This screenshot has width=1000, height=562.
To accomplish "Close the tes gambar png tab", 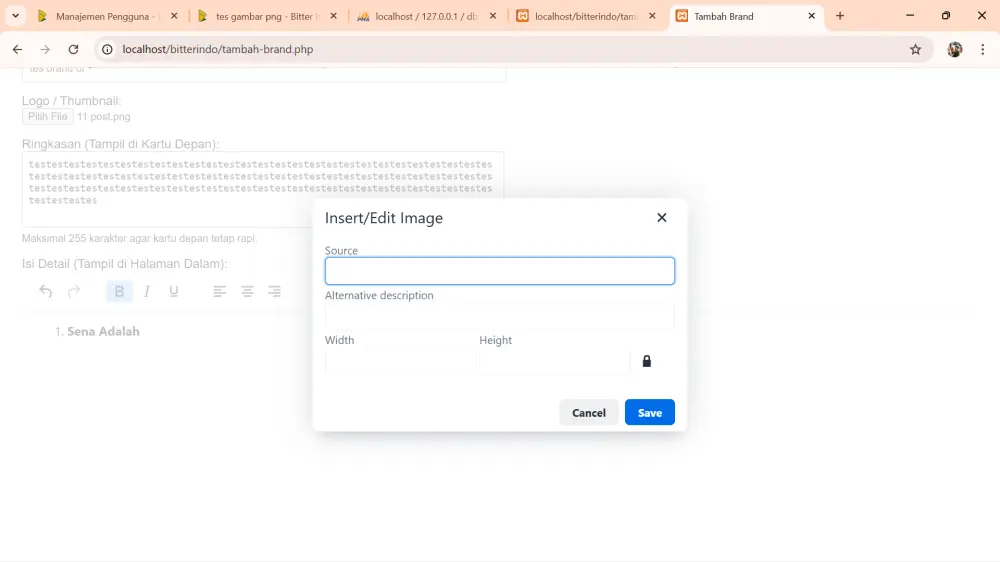I will [x=334, y=16].
